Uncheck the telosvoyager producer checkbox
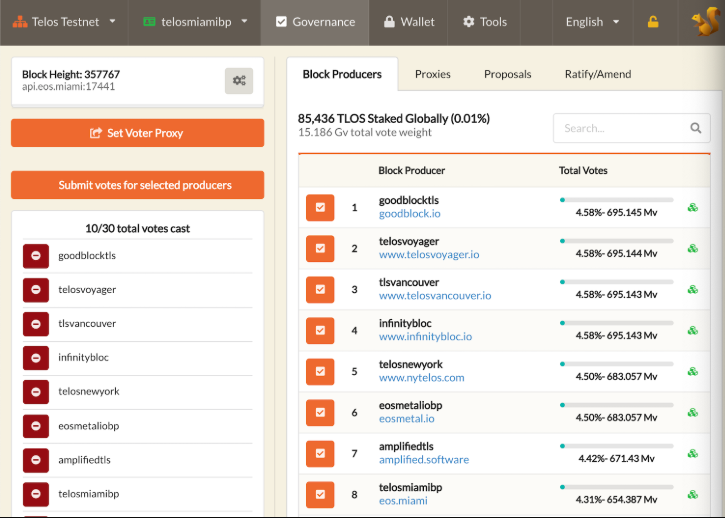 [x=320, y=248]
